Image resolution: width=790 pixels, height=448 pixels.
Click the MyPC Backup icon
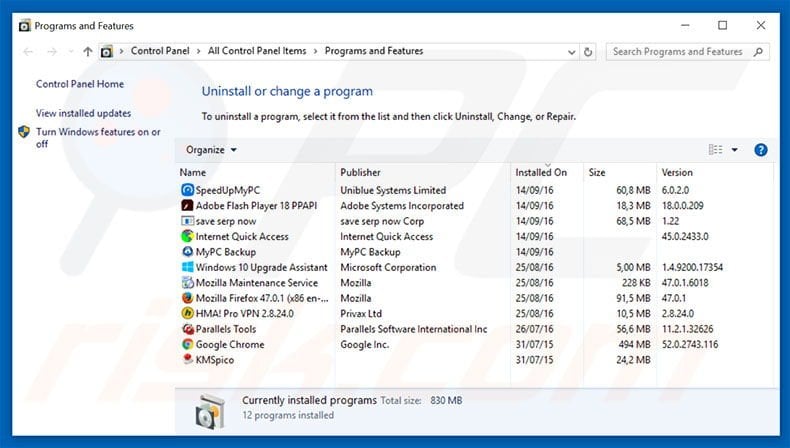coord(187,251)
